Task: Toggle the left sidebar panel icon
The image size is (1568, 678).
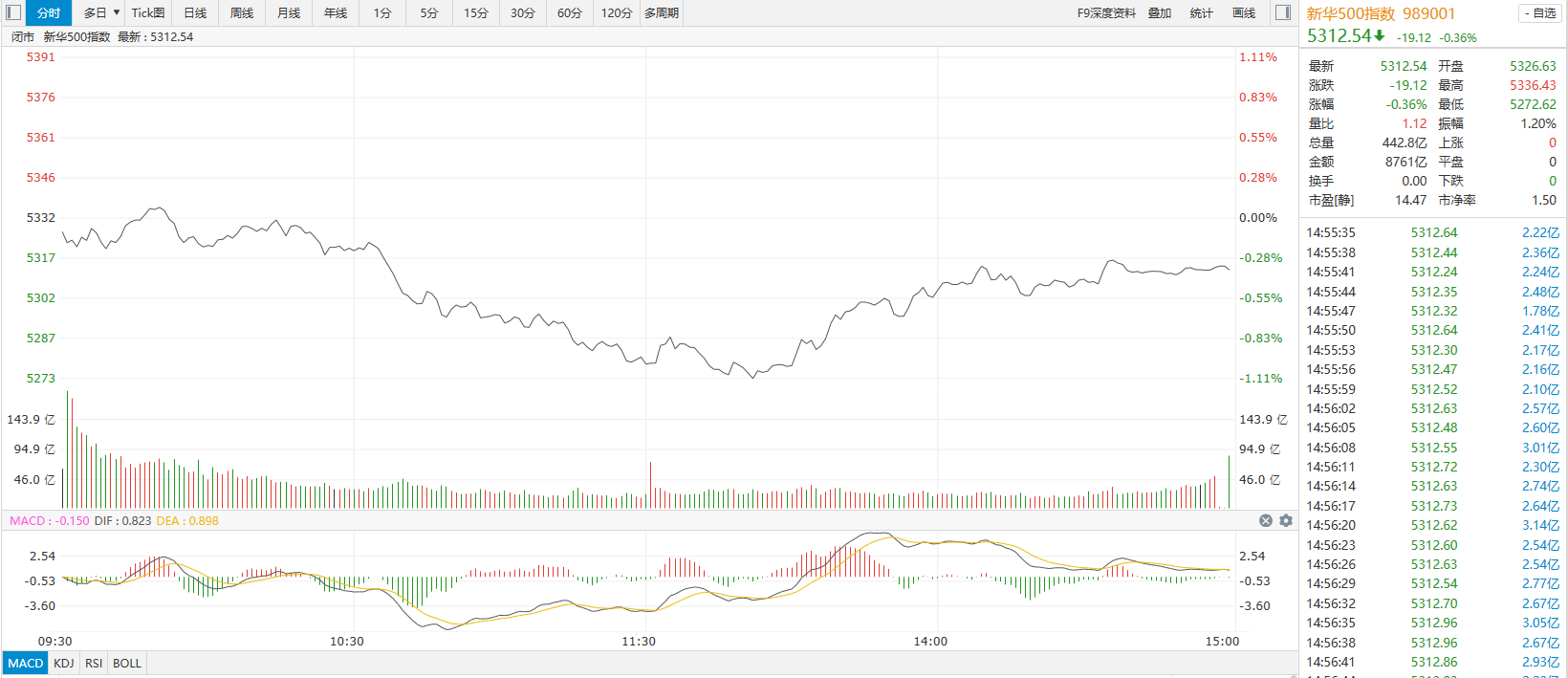Action: tap(13, 12)
